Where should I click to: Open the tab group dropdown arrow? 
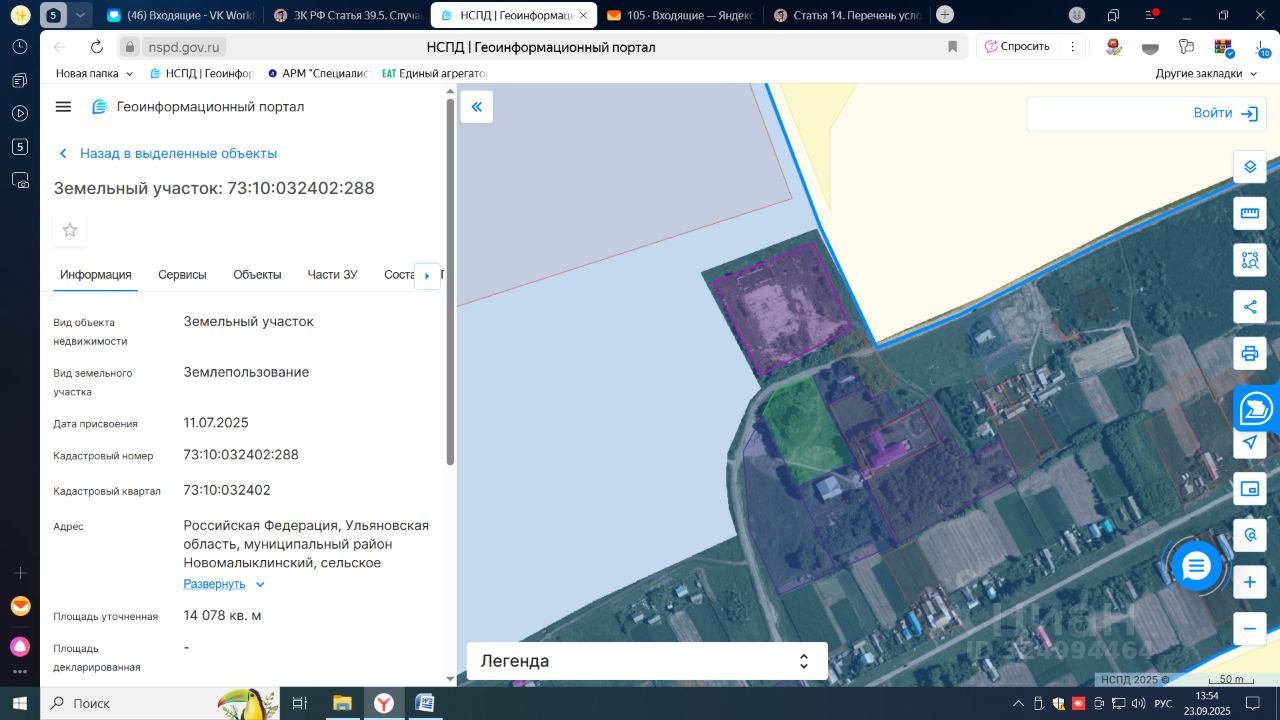click(80, 15)
